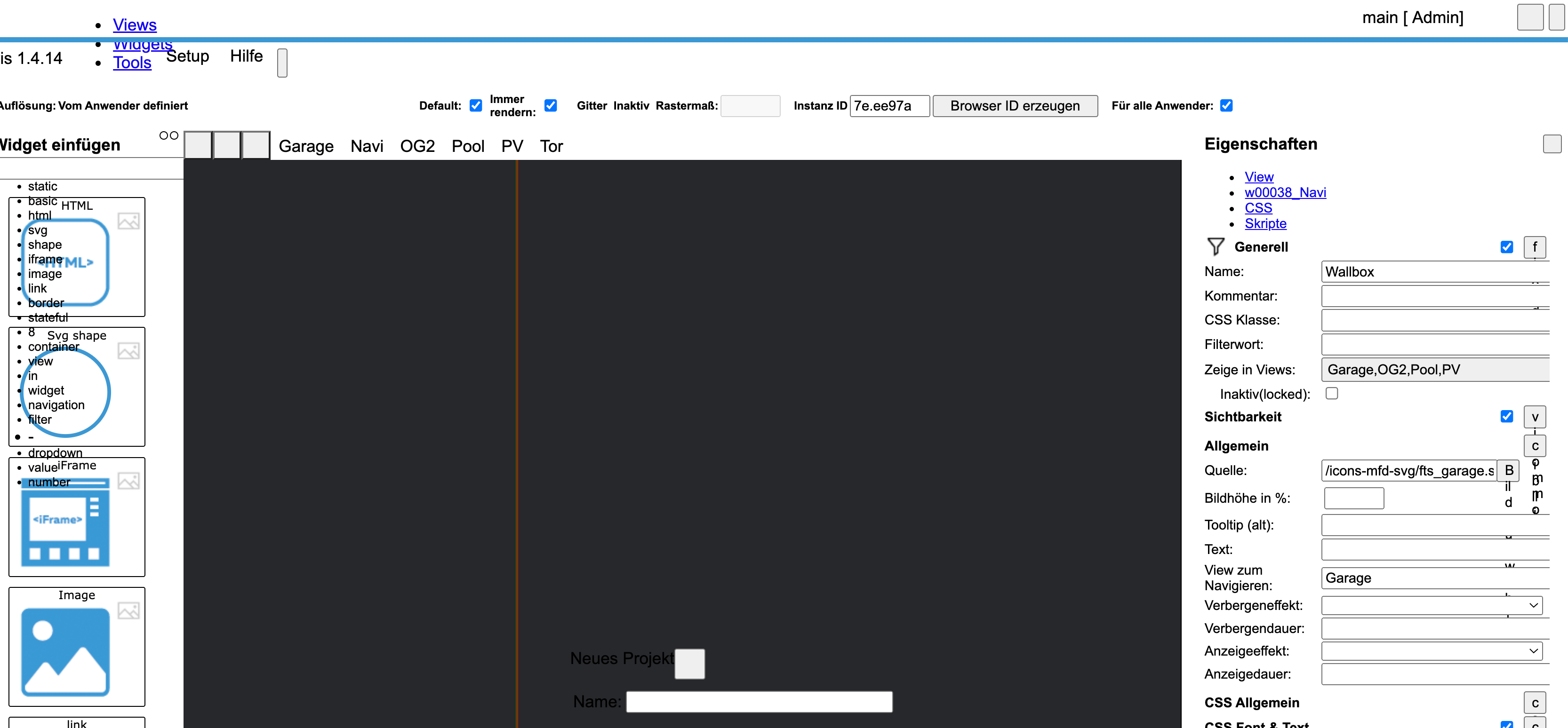Viewport: 1568px width, 728px height.
Task: Click the filter funnel icon beside Generell
Action: tap(1215, 246)
